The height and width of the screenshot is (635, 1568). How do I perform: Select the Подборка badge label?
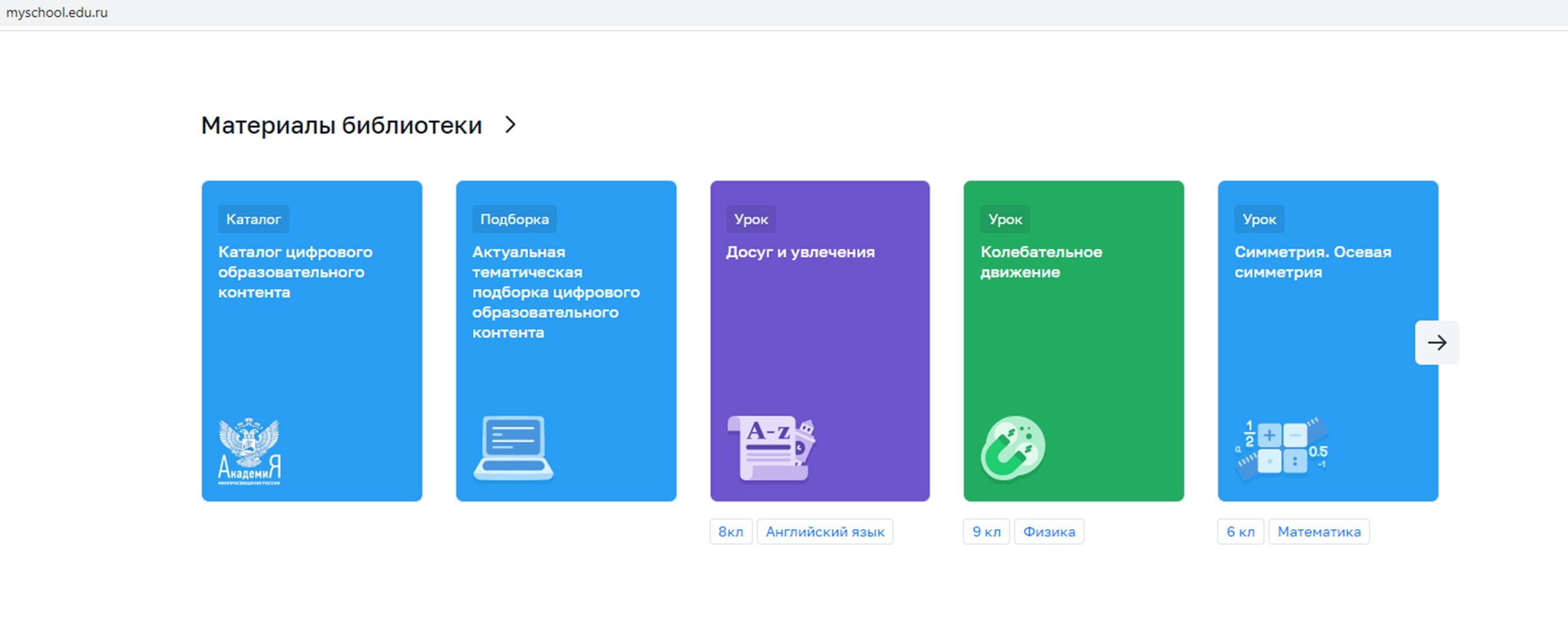[515, 219]
